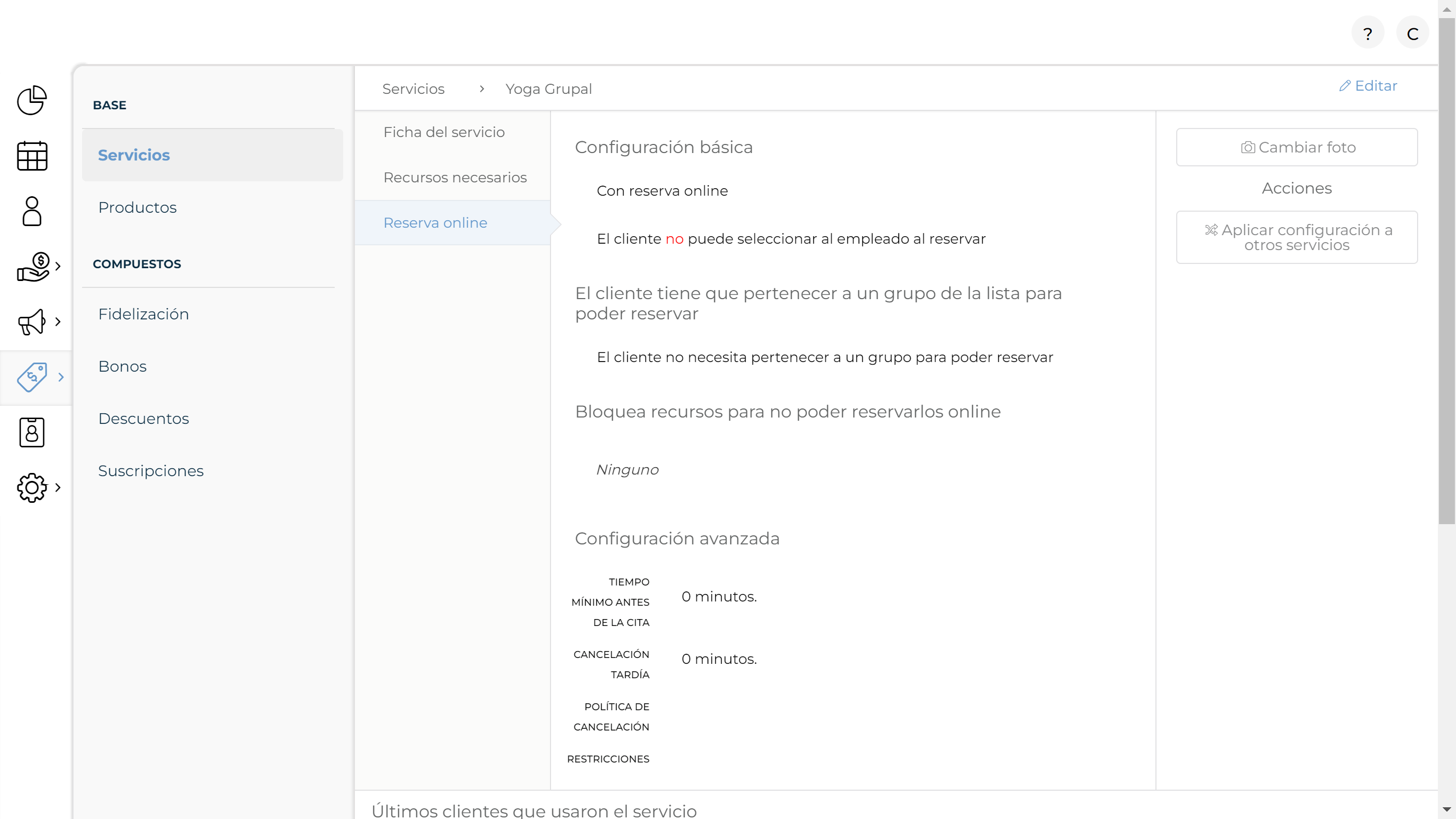The image size is (1456, 819).
Task: Click 'Configuración avanzada' heading
Action: pos(677,539)
